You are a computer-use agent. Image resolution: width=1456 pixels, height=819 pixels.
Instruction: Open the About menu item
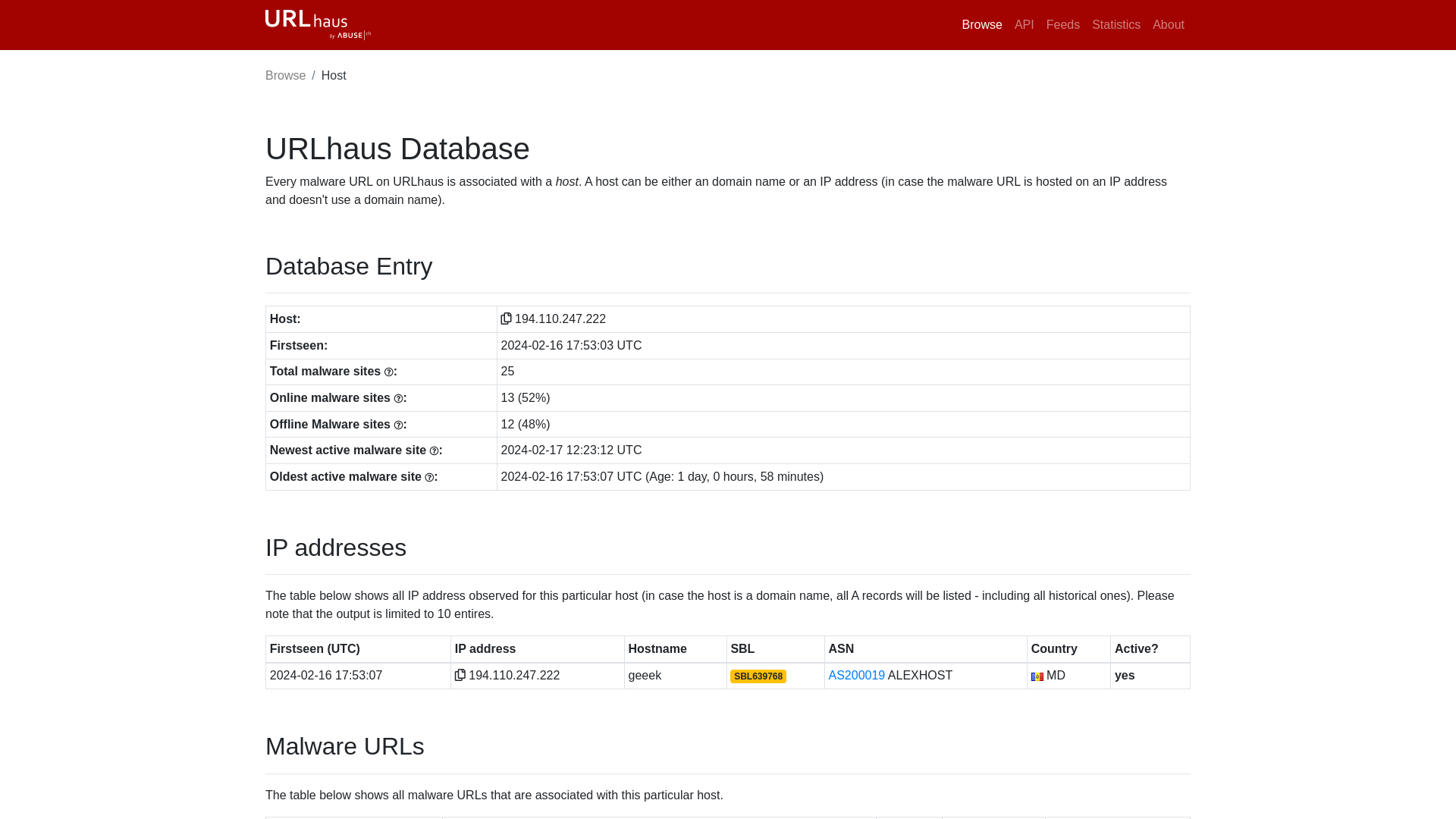tap(1168, 25)
